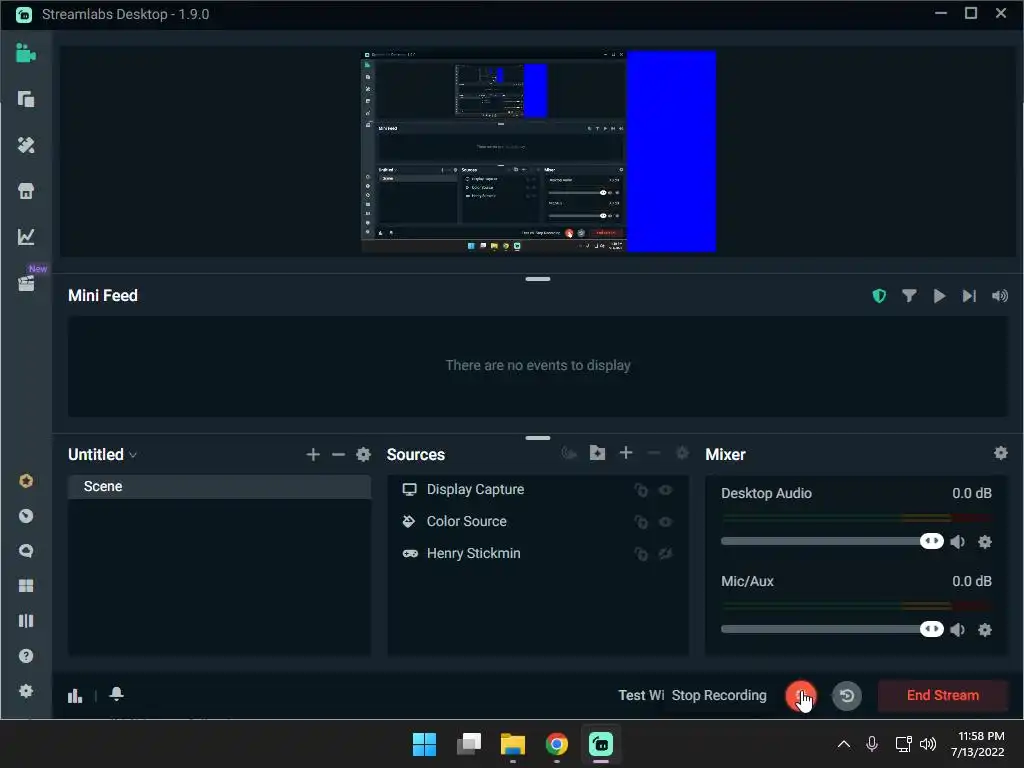1024x768 pixels.
Task: Open the Editor tab in the sidebar
Action: 25,53
